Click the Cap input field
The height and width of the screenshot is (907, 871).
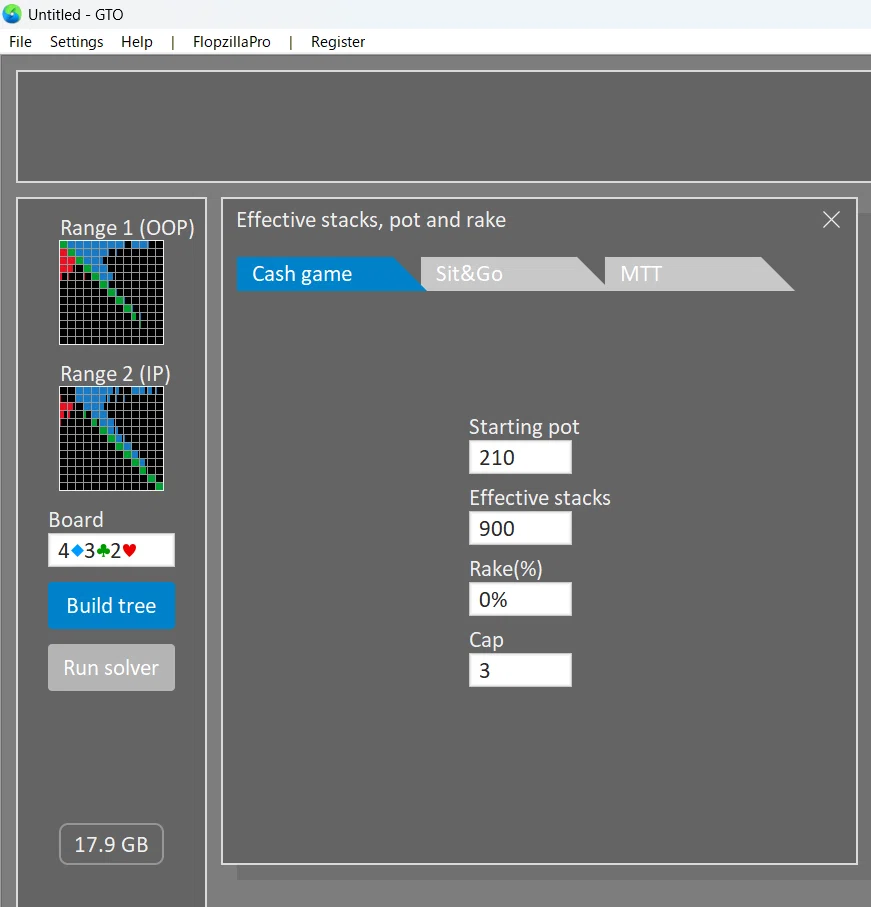point(521,670)
